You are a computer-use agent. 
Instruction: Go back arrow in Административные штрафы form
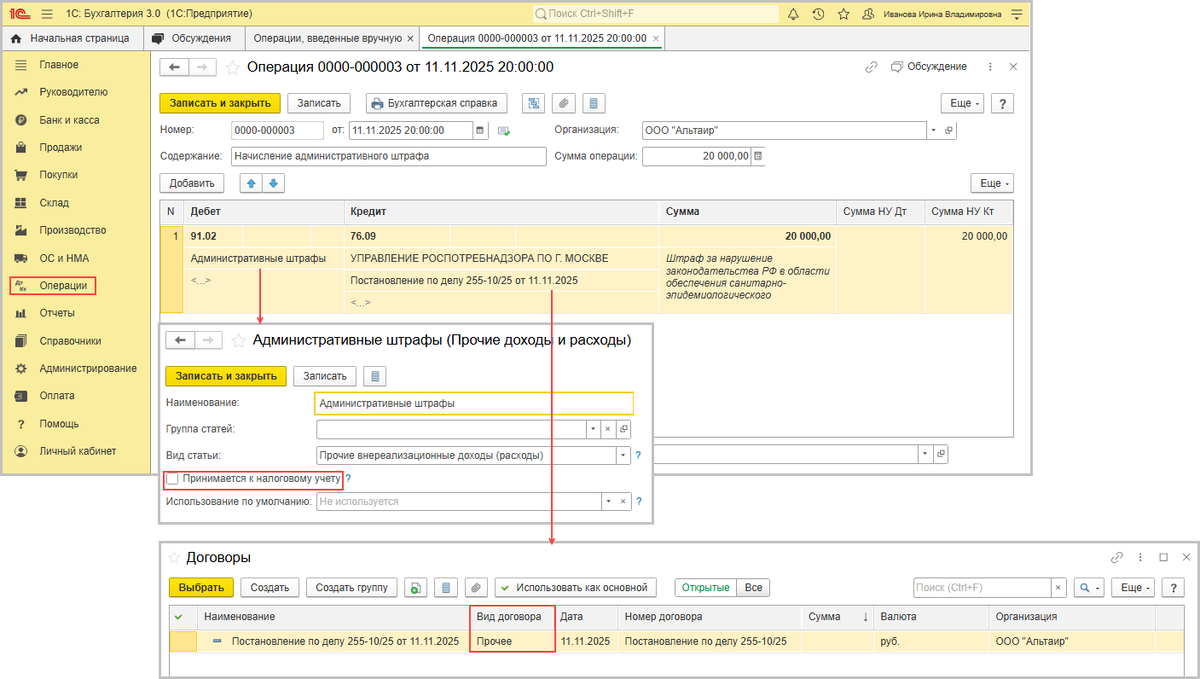[x=180, y=340]
